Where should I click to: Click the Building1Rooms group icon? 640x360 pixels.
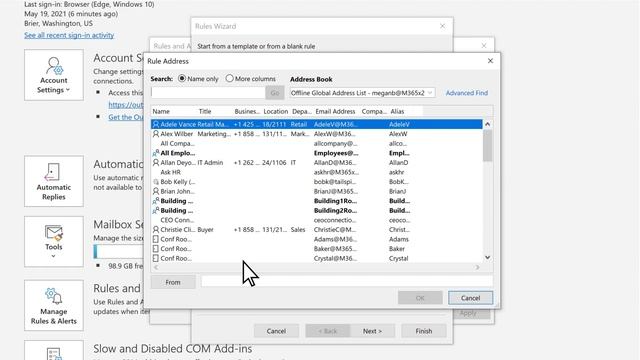pos(156,201)
